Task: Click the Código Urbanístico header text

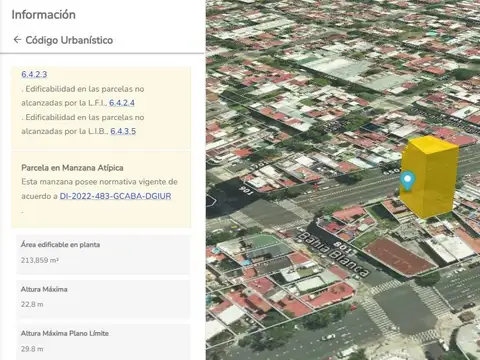Action: click(x=69, y=40)
